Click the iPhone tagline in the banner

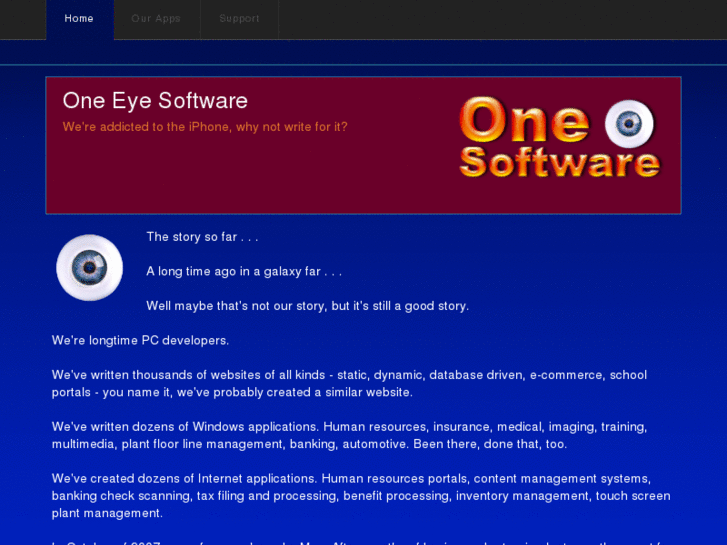tap(205, 127)
